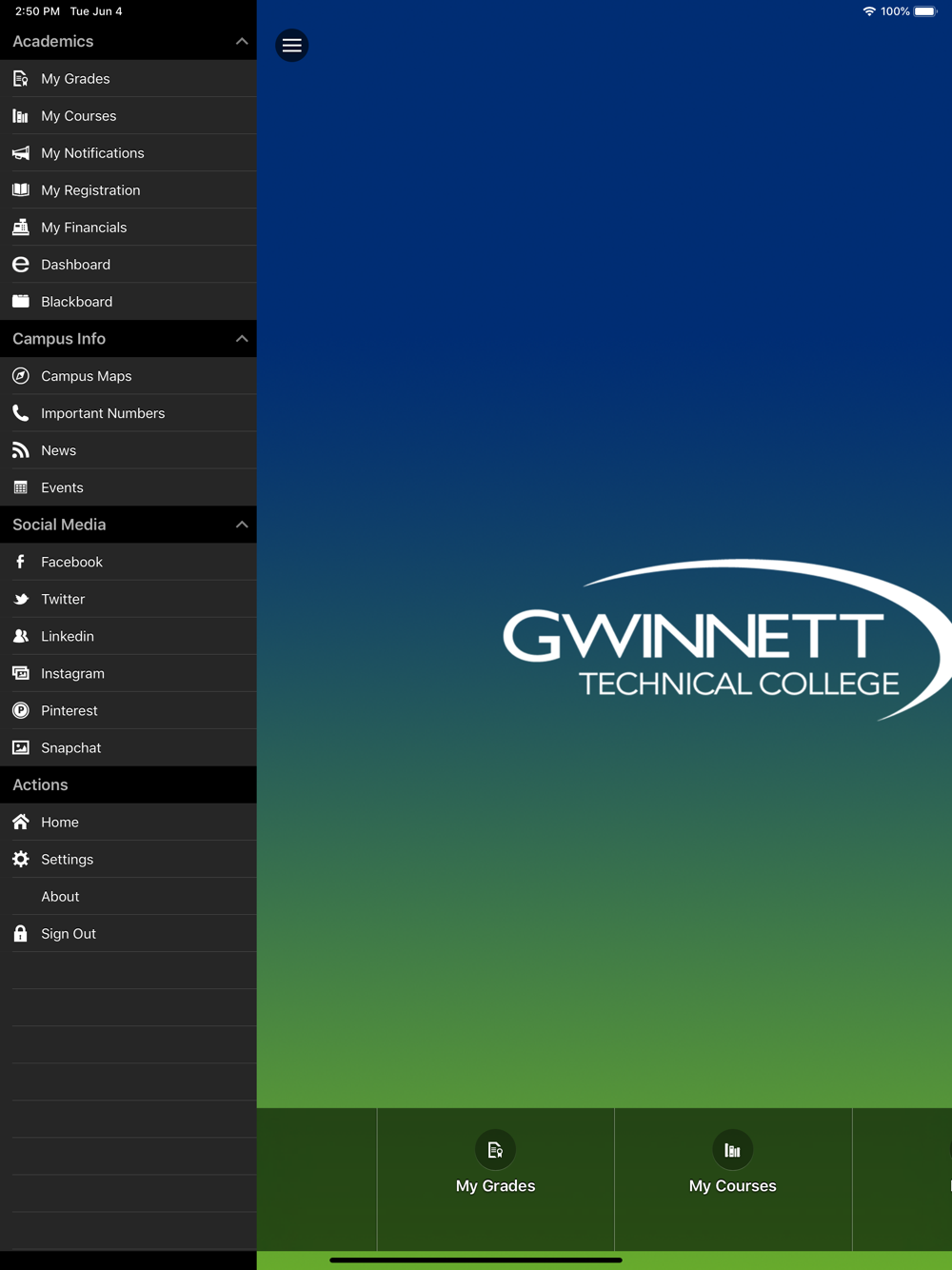Open the About entry
Image resolution: width=952 pixels, height=1270 pixels.
tap(129, 896)
